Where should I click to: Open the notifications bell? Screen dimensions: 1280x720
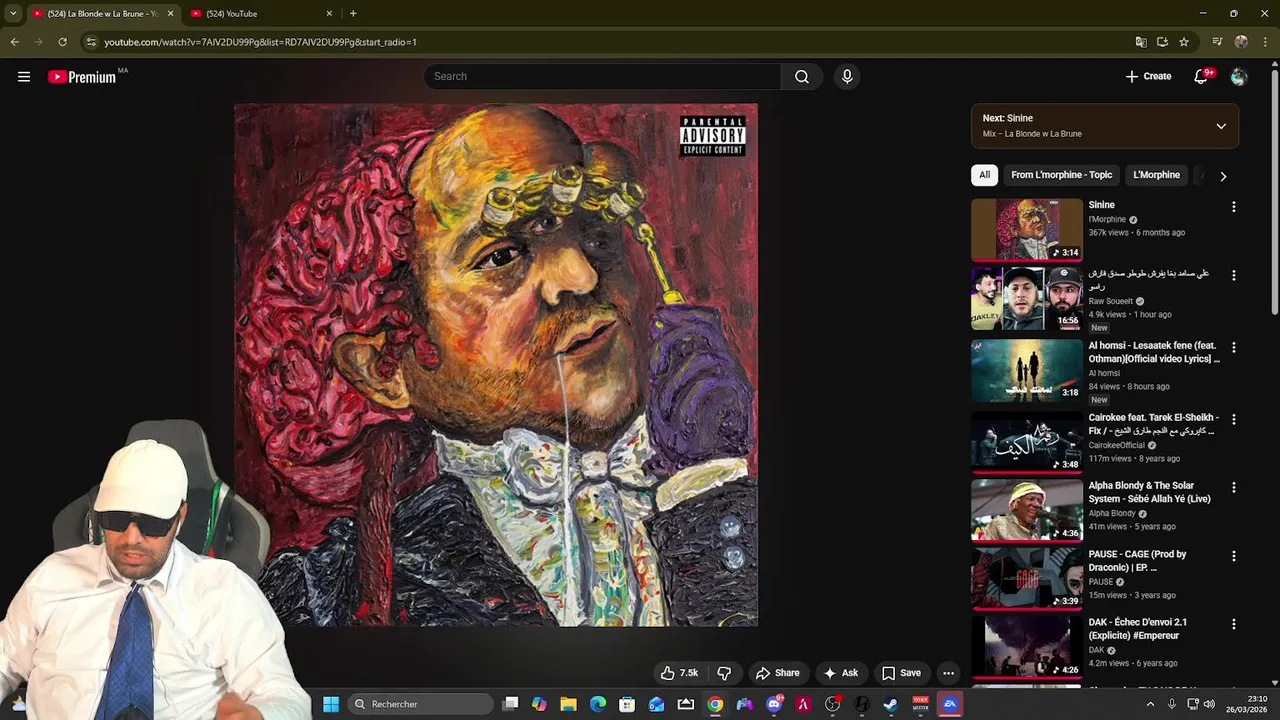[x=1202, y=77]
